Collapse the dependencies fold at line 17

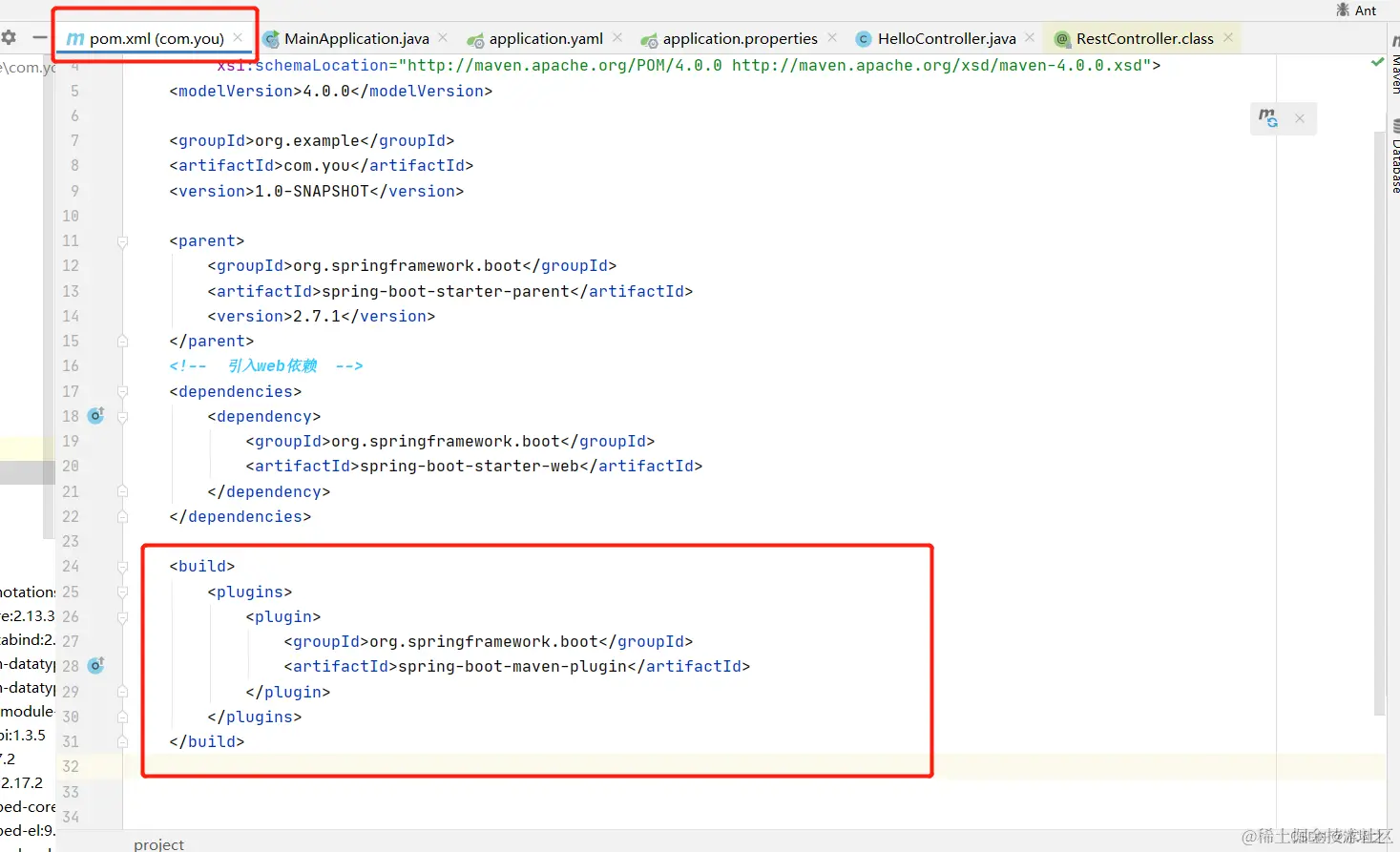[x=122, y=391]
